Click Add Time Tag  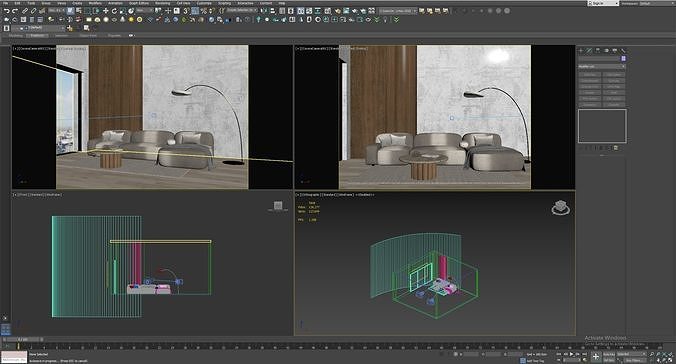535,361
